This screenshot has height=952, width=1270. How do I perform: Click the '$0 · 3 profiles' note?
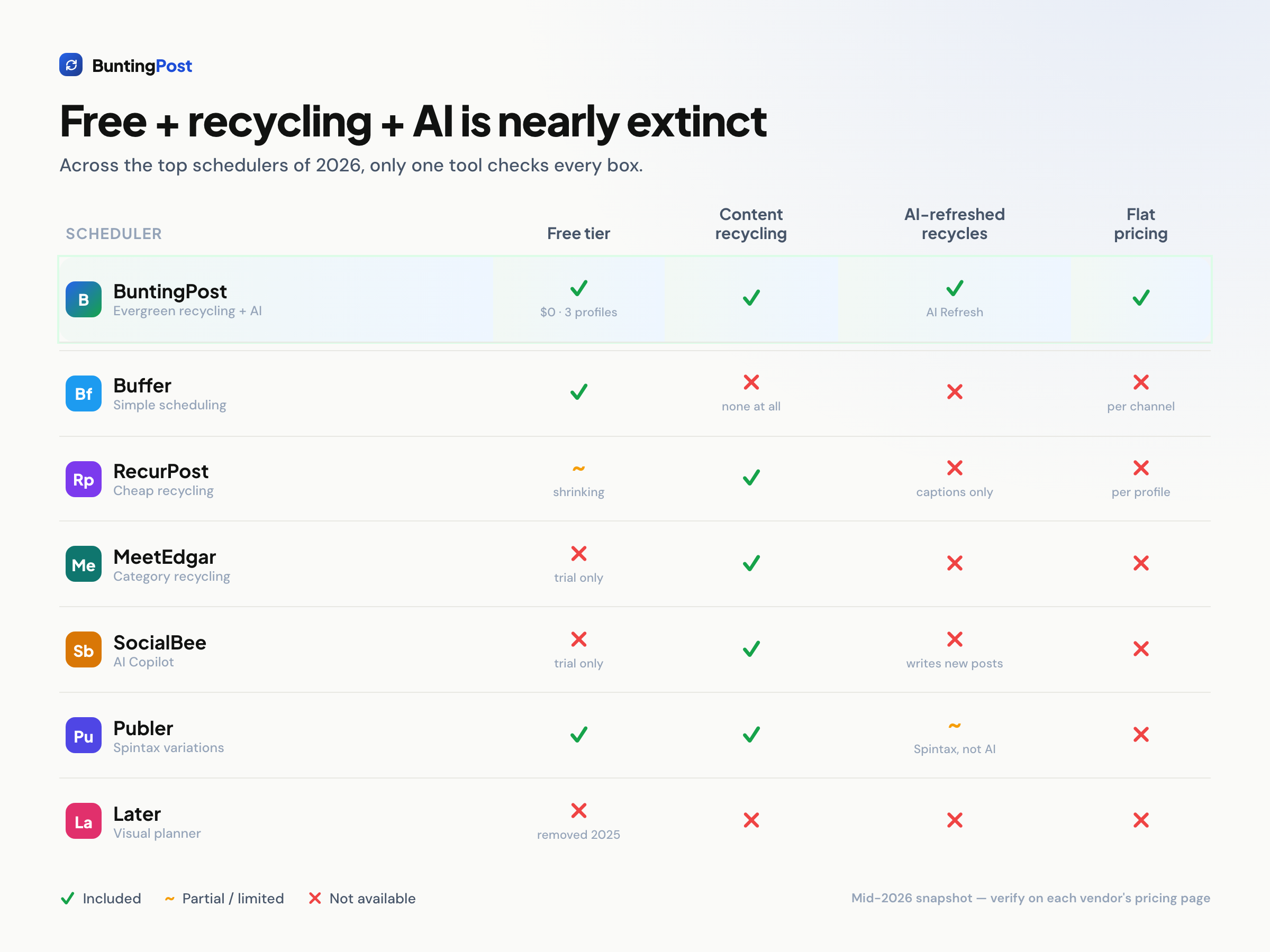pyautogui.click(x=579, y=312)
